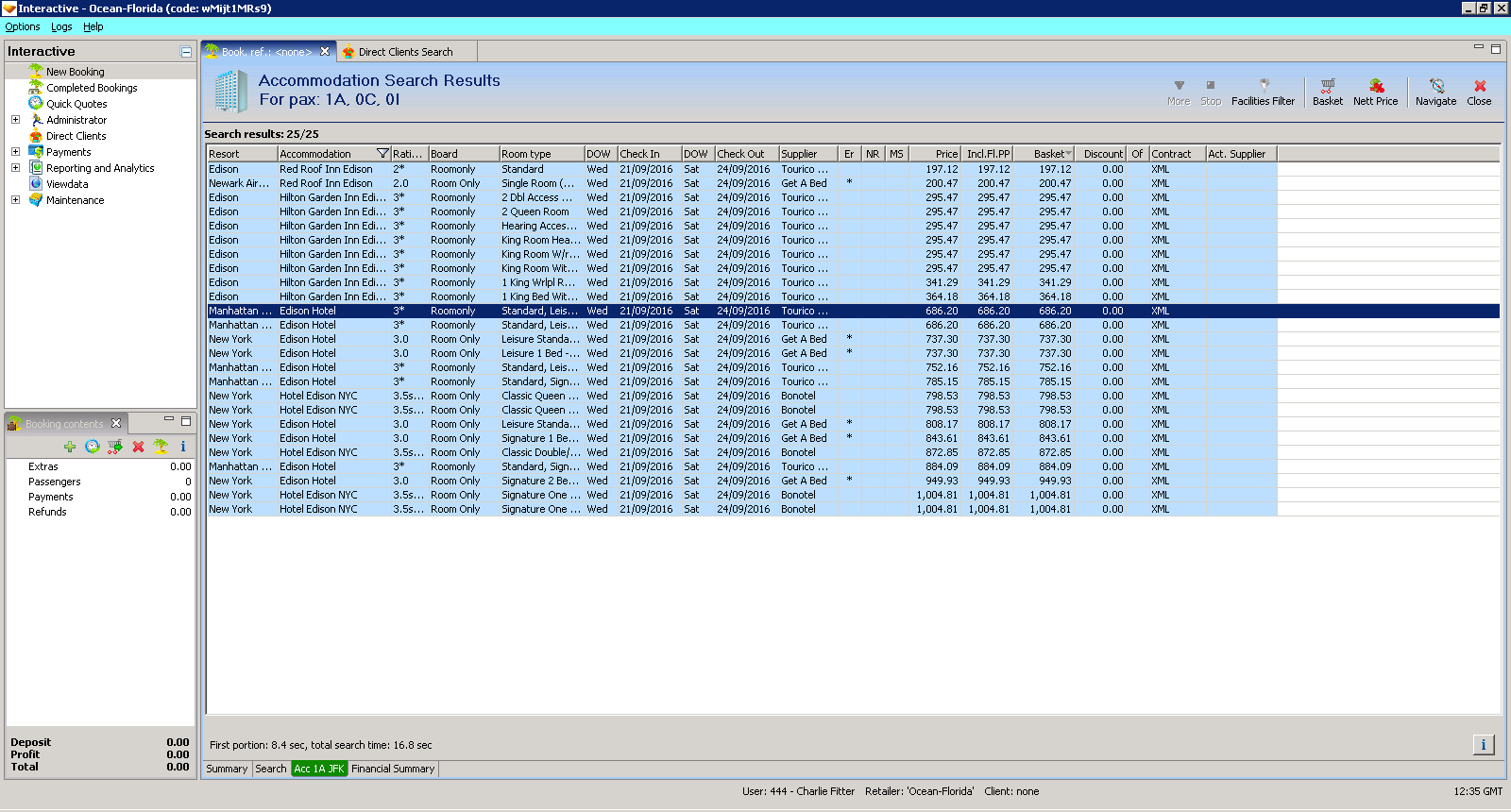
Task: Select Quick Quotes in the sidebar
Action: [76, 104]
